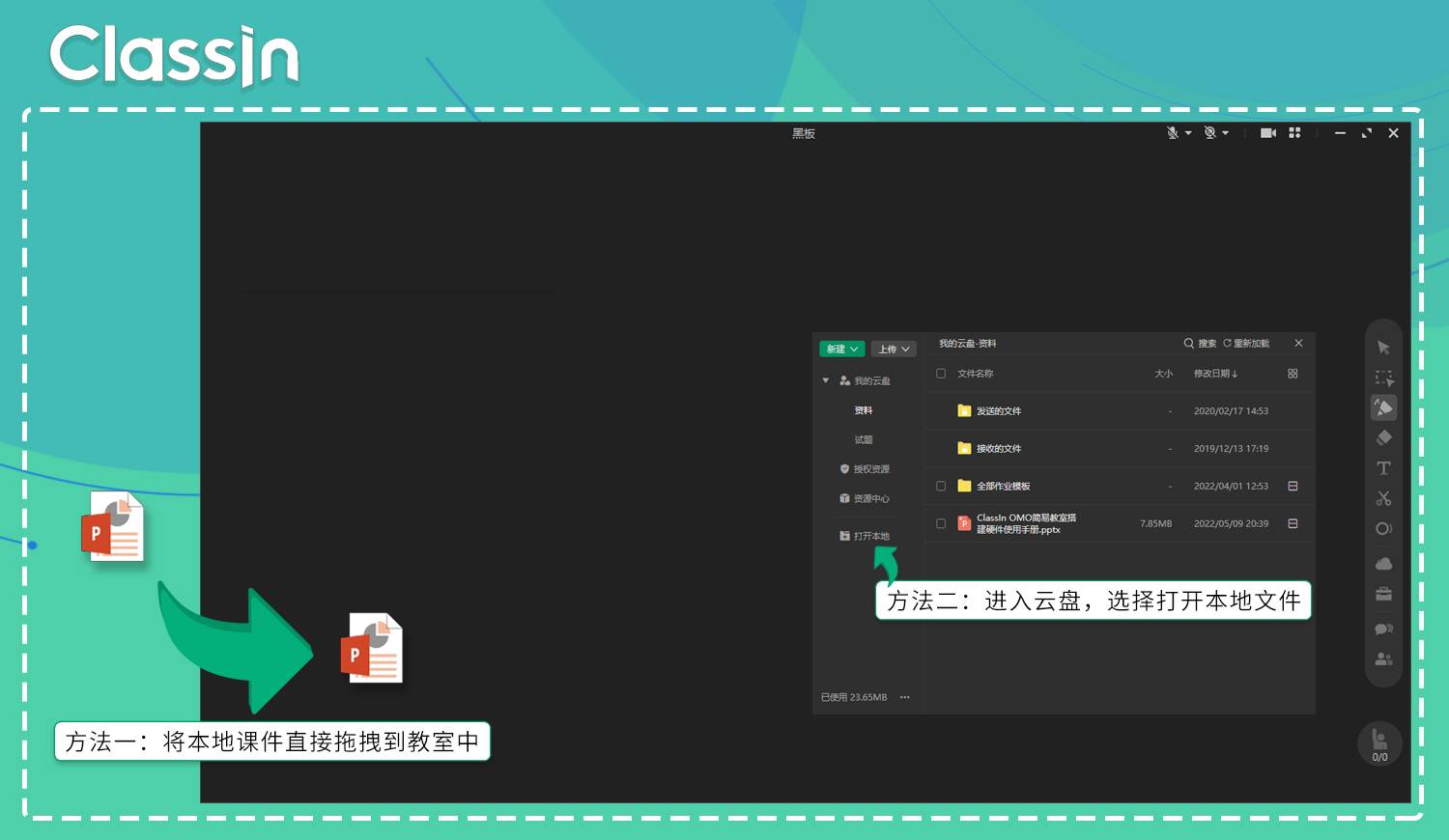
Task: Select the shape circle tool
Action: click(x=1383, y=528)
